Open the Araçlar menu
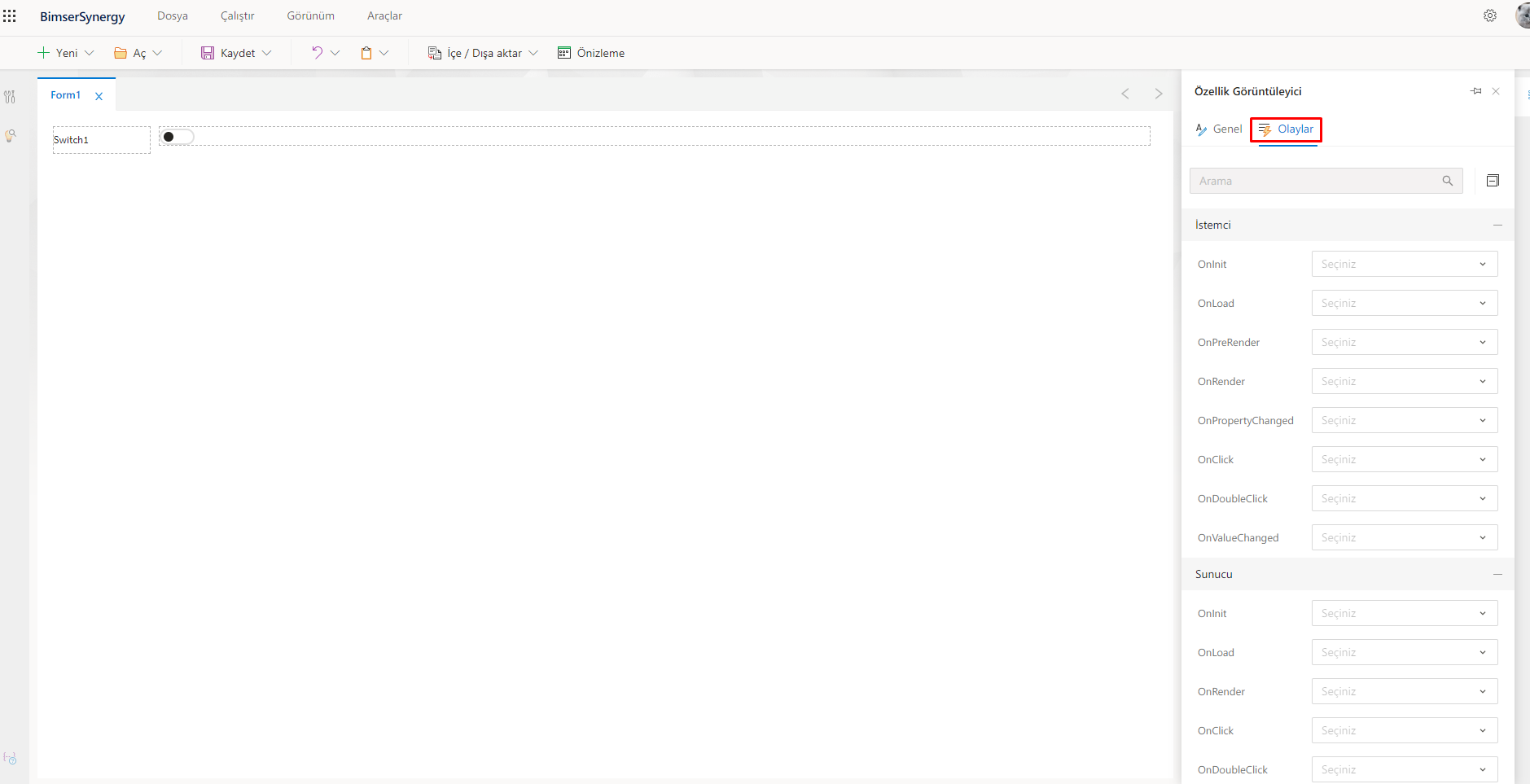Viewport: 1530px width, 784px height. pos(384,16)
